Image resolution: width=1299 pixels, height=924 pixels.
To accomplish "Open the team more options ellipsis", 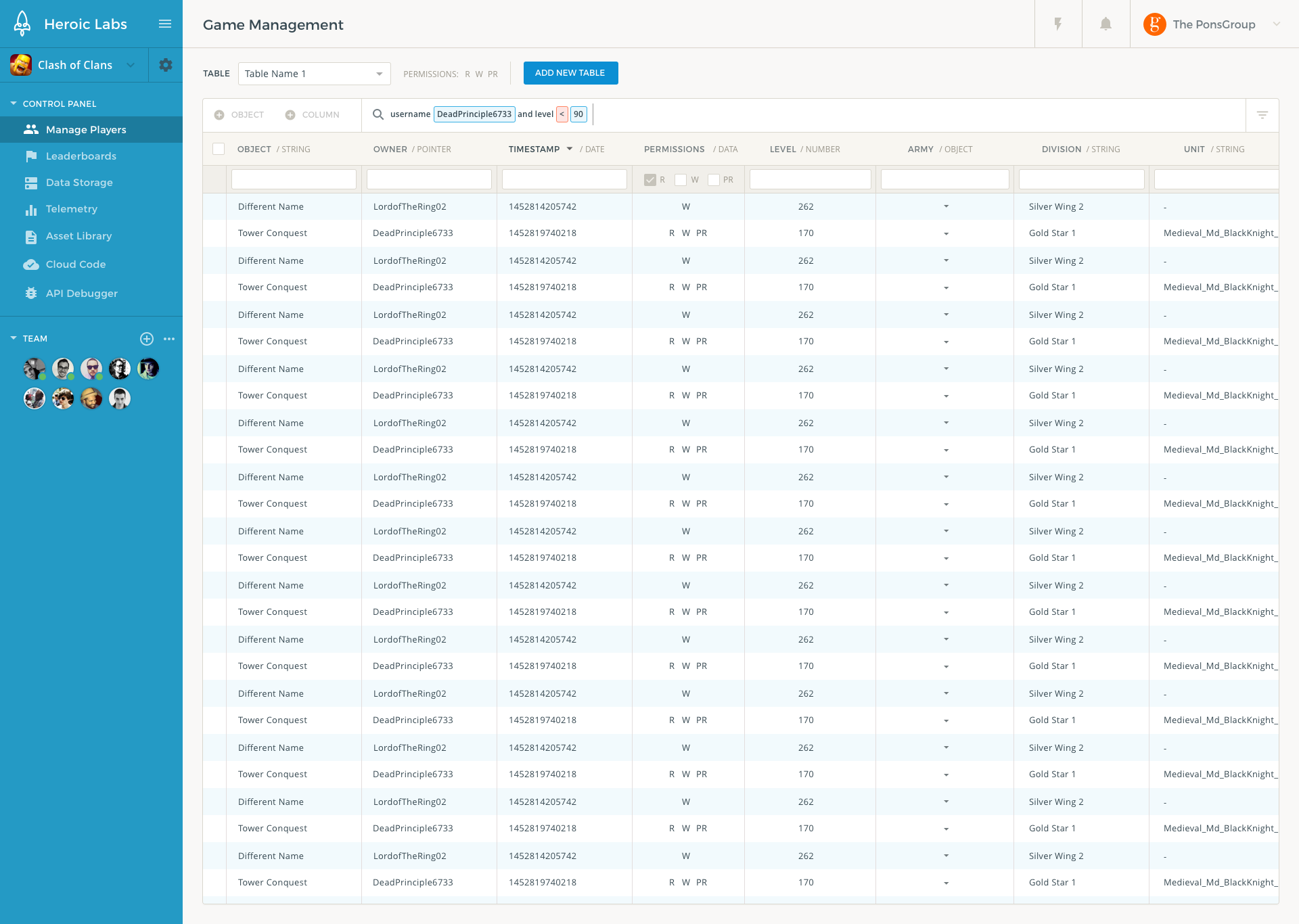I will [x=169, y=339].
